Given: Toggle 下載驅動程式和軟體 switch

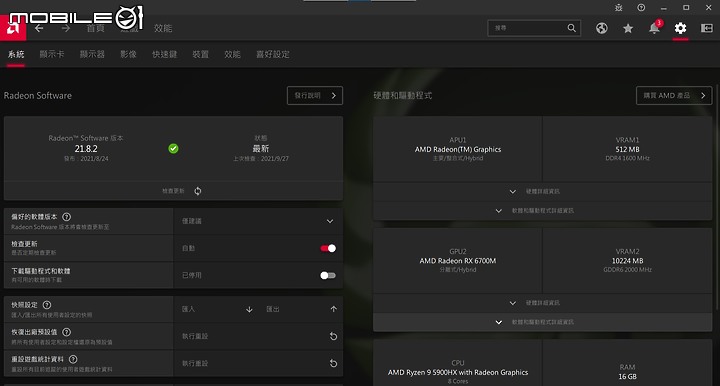Looking at the screenshot, I should click(x=328, y=275).
